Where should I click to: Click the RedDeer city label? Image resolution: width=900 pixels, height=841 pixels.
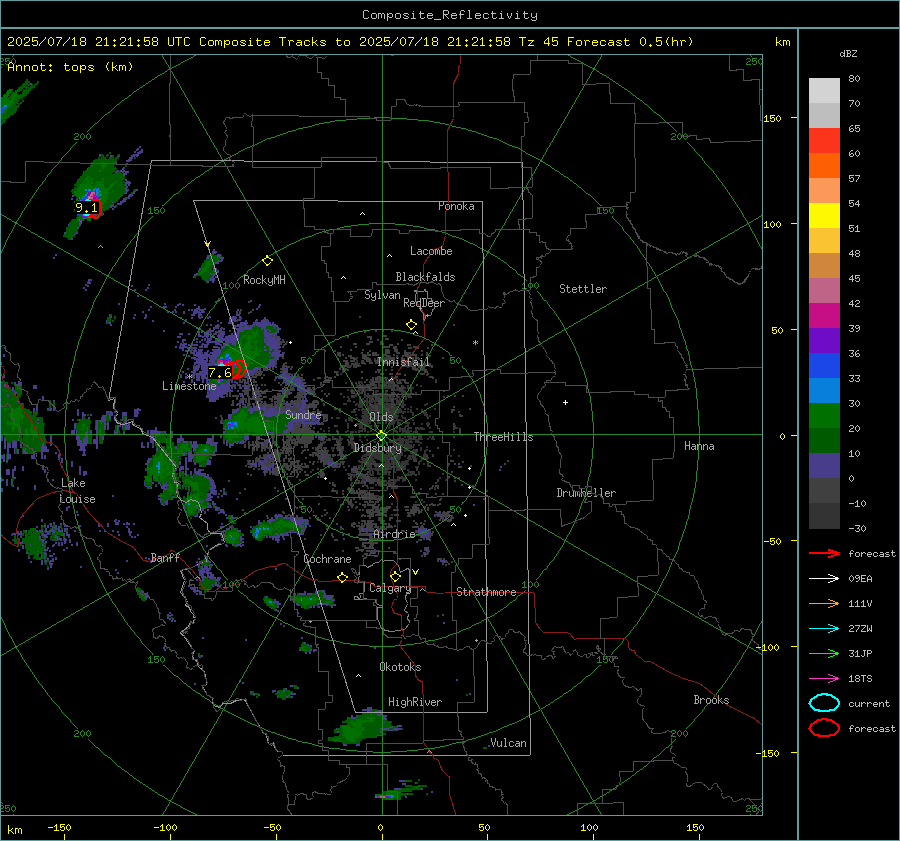(x=424, y=303)
